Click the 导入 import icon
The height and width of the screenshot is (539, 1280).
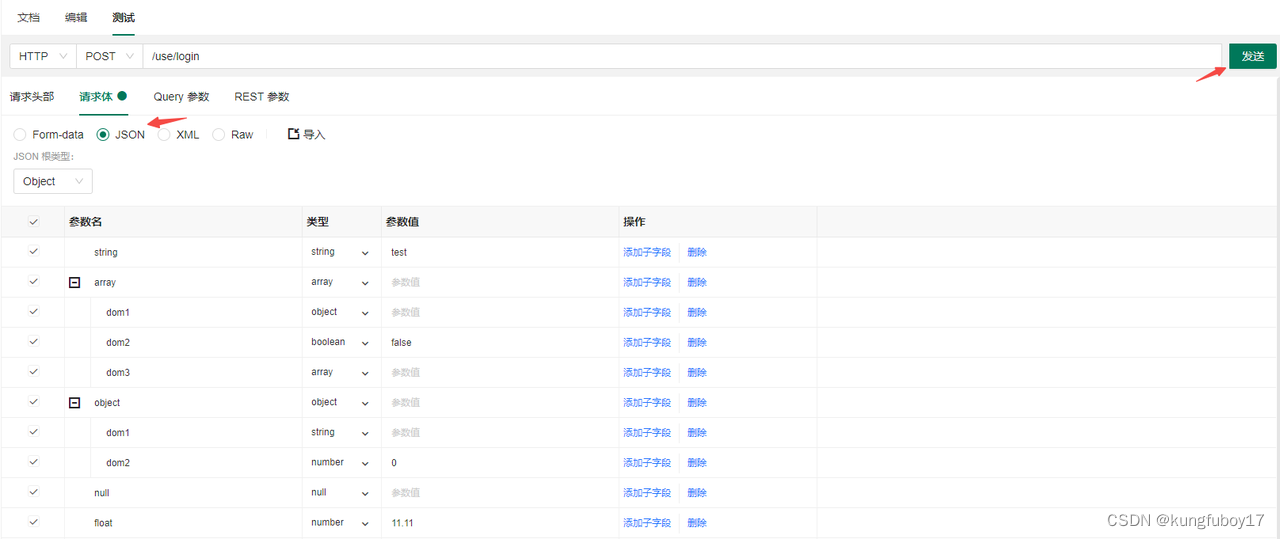pos(293,134)
